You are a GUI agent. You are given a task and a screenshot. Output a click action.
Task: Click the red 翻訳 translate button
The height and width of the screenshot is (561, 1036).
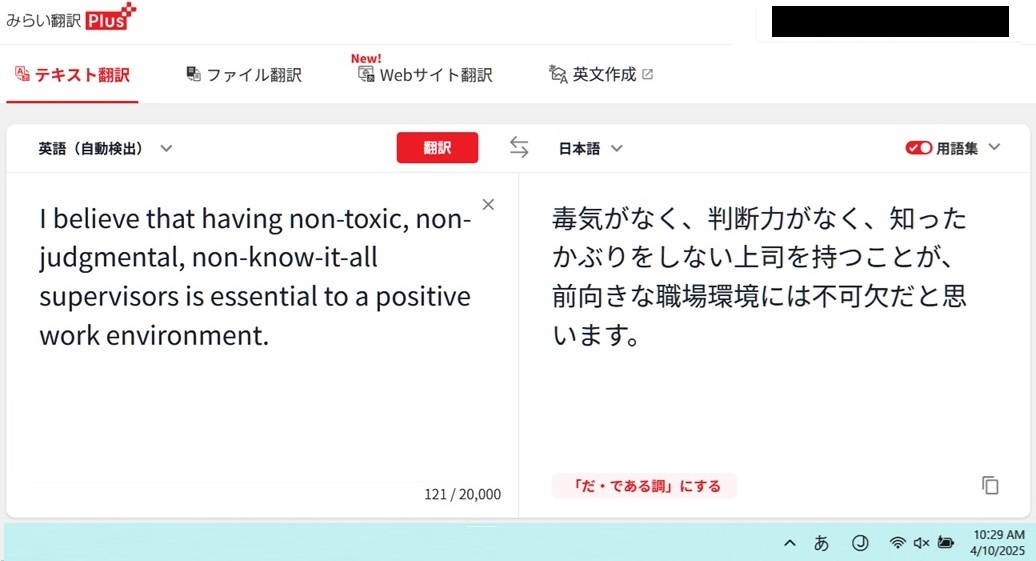(437, 147)
